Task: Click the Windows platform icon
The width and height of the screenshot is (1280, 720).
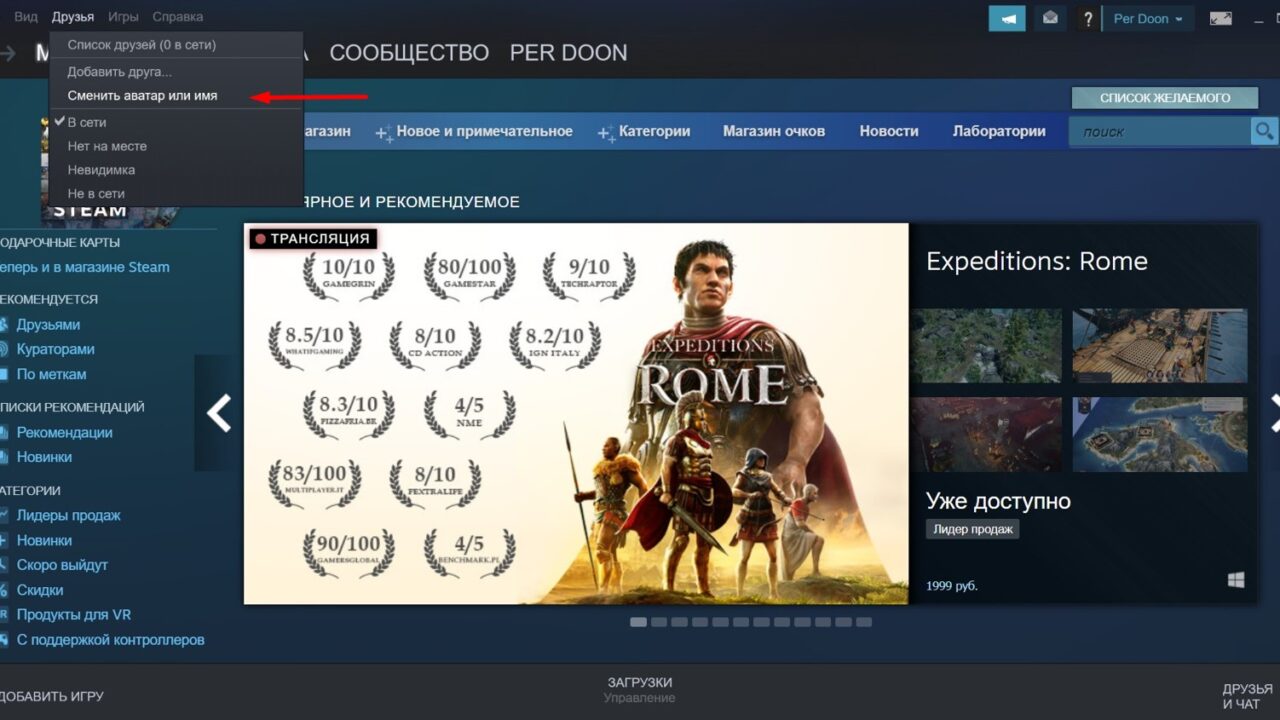Action: click(x=1236, y=580)
